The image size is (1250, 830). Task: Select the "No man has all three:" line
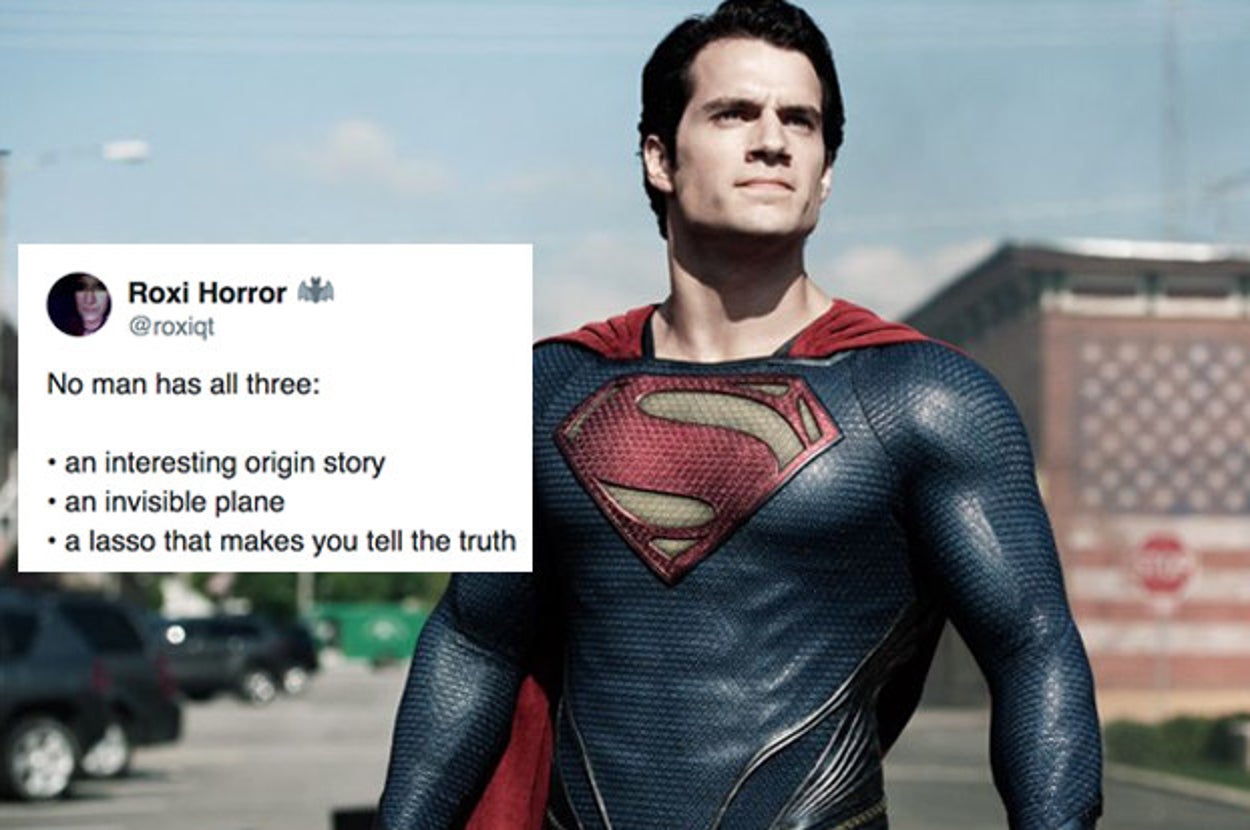[183, 385]
